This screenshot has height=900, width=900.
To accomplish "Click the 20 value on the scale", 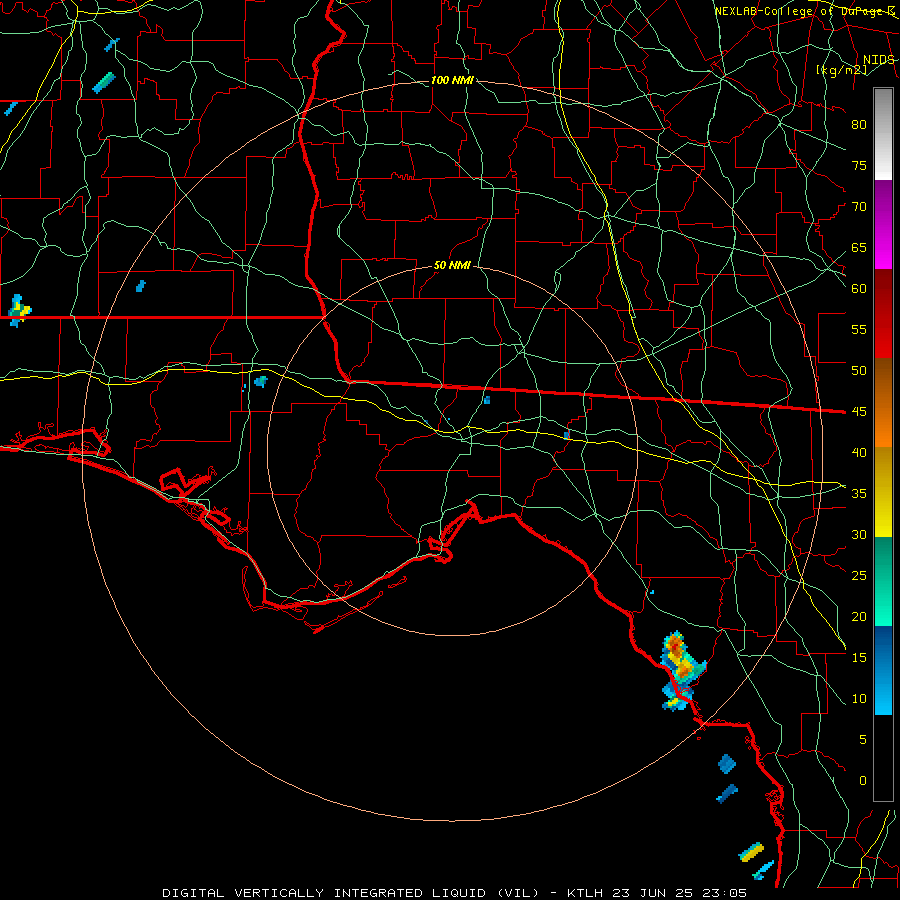I will [x=859, y=616].
